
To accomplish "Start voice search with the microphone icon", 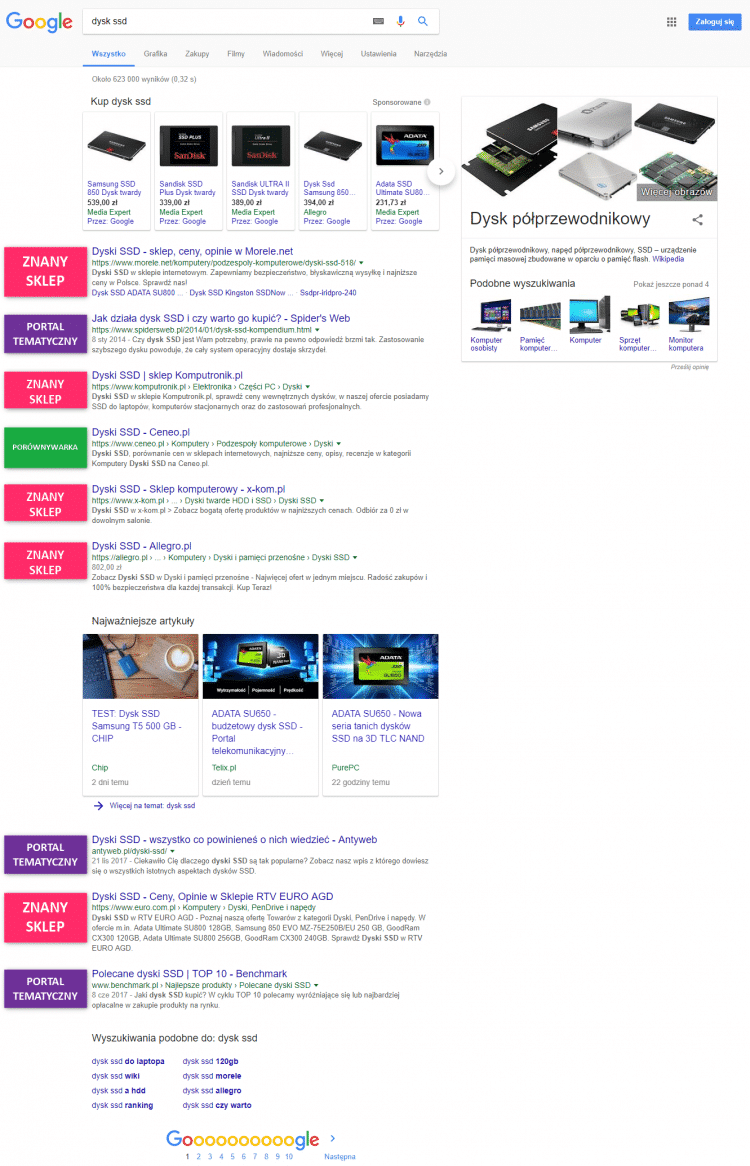I will 401,22.
